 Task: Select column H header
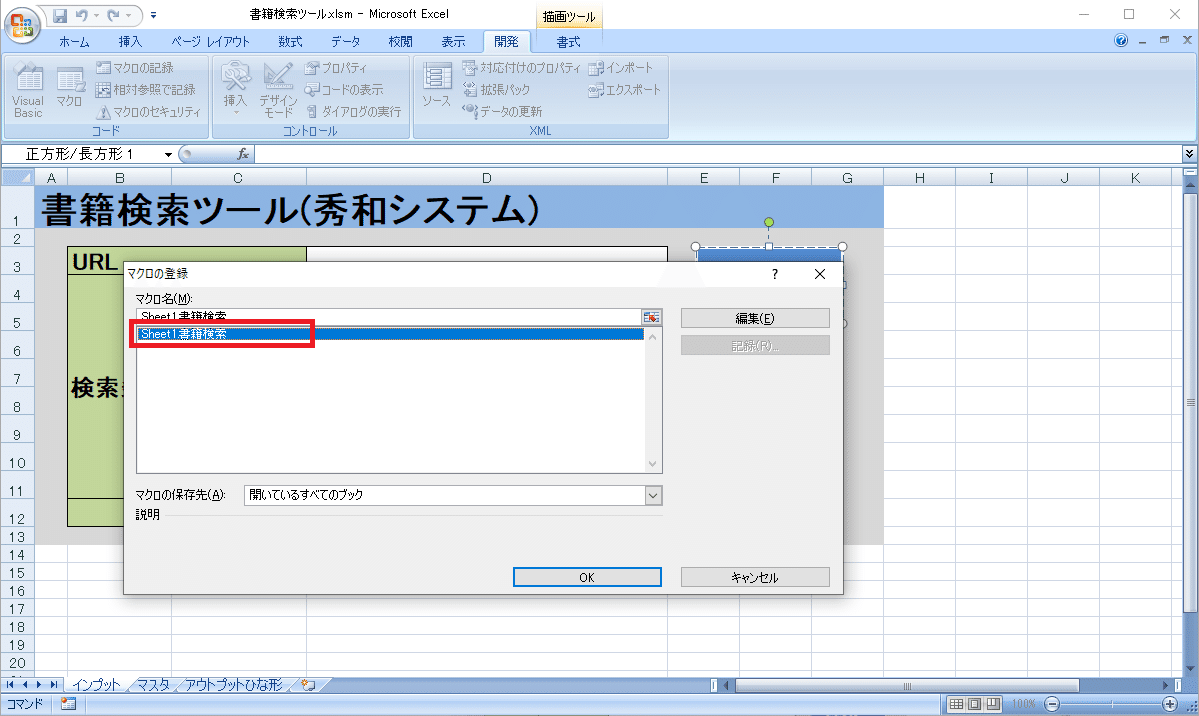tap(919, 178)
